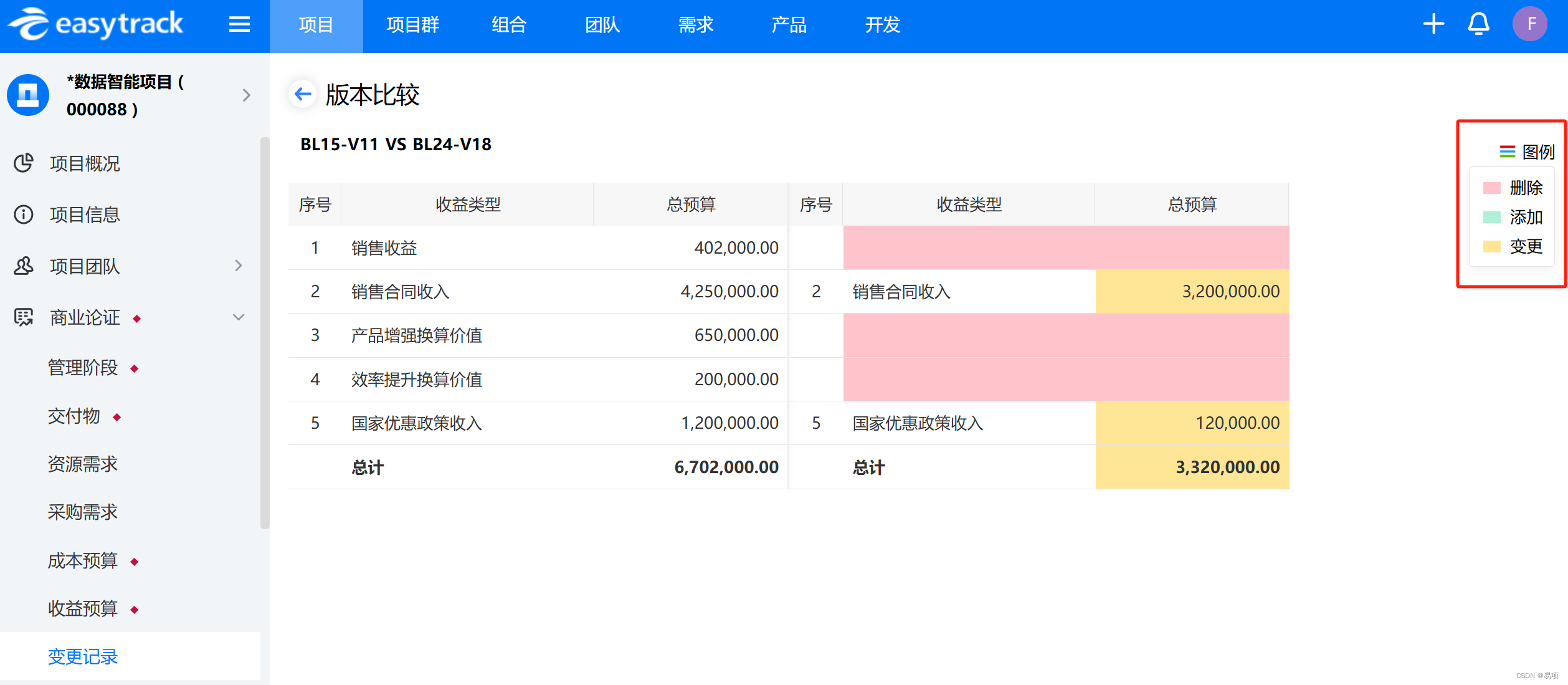Select the 变更记录 submenu item
Image resolution: width=1568 pixels, height=685 pixels.
(x=130, y=656)
